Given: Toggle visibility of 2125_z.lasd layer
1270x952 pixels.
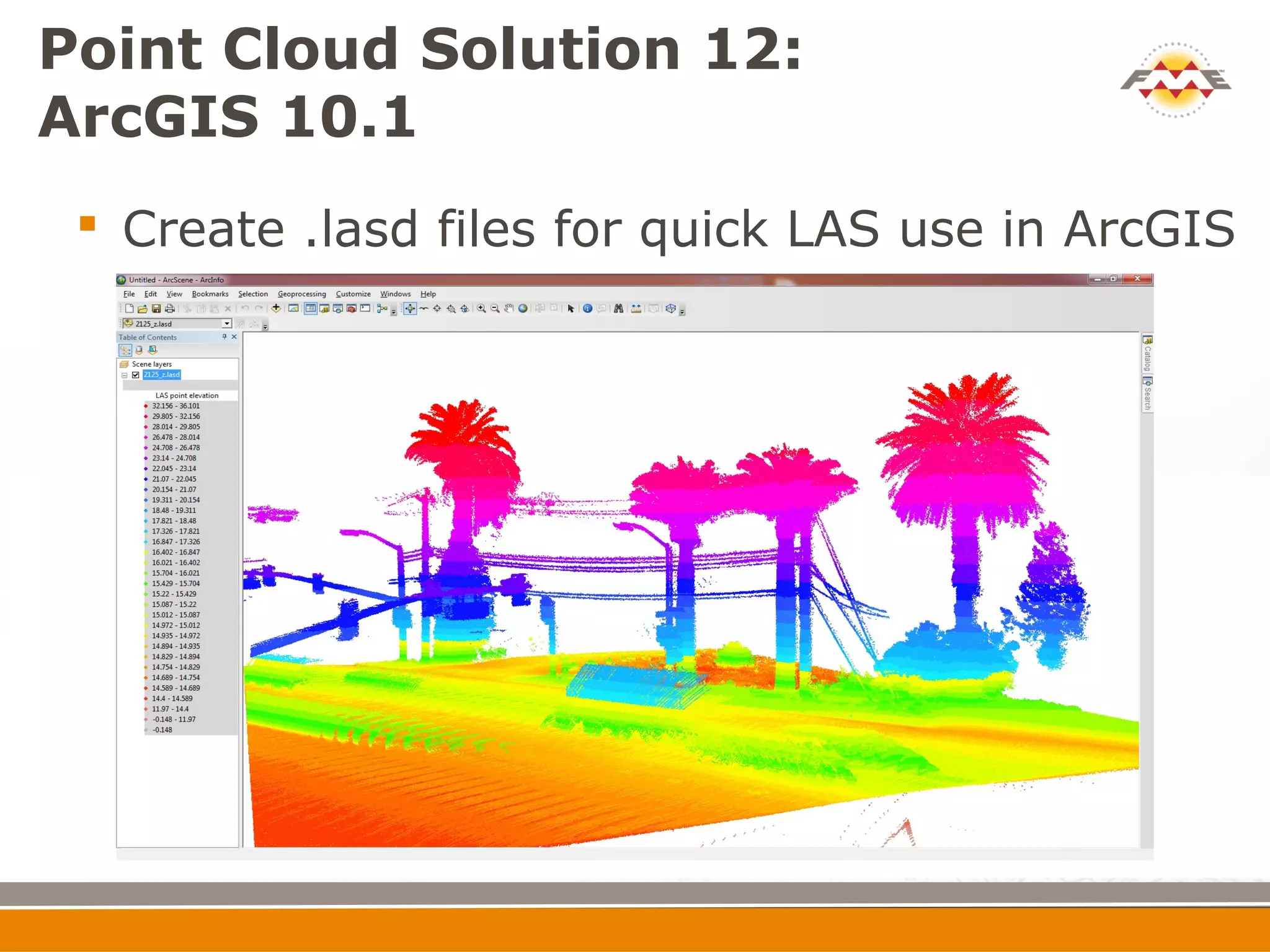Looking at the screenshot, I should point(136,375).
